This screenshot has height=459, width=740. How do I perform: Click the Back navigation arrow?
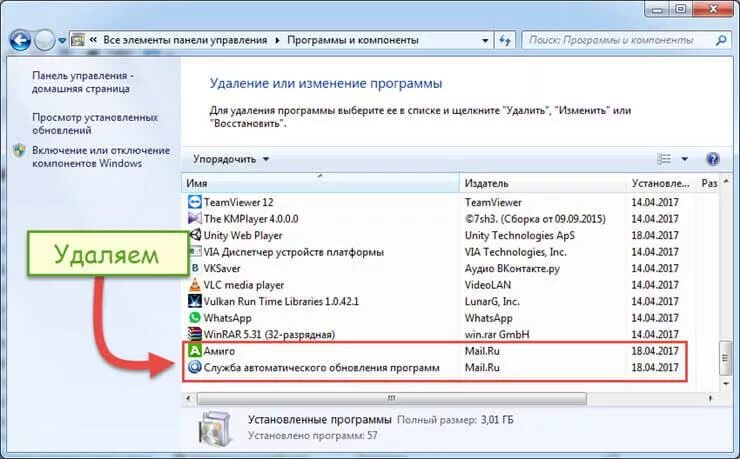click(x=20, y=41)
